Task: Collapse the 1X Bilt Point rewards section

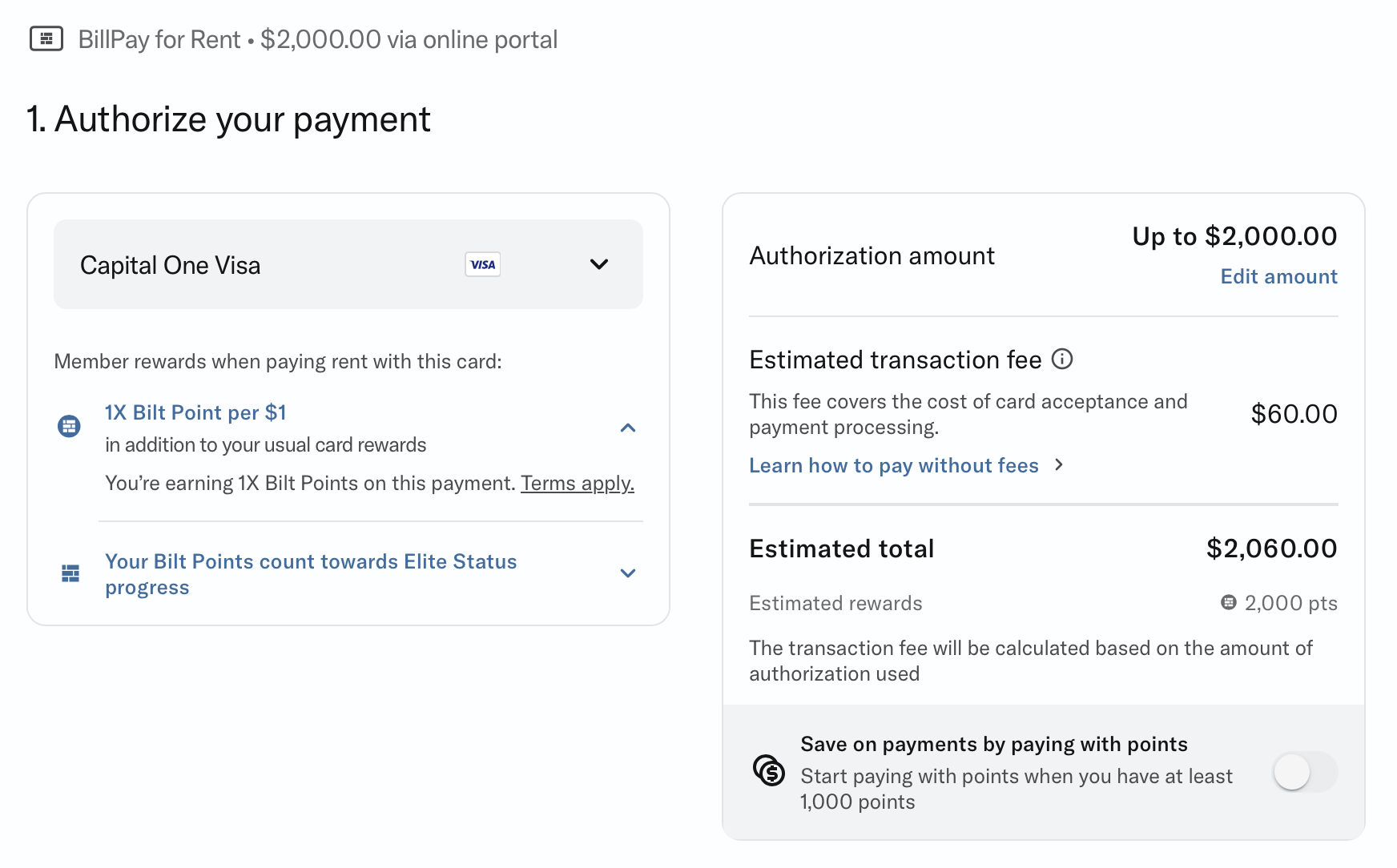Action: point(628,428)
